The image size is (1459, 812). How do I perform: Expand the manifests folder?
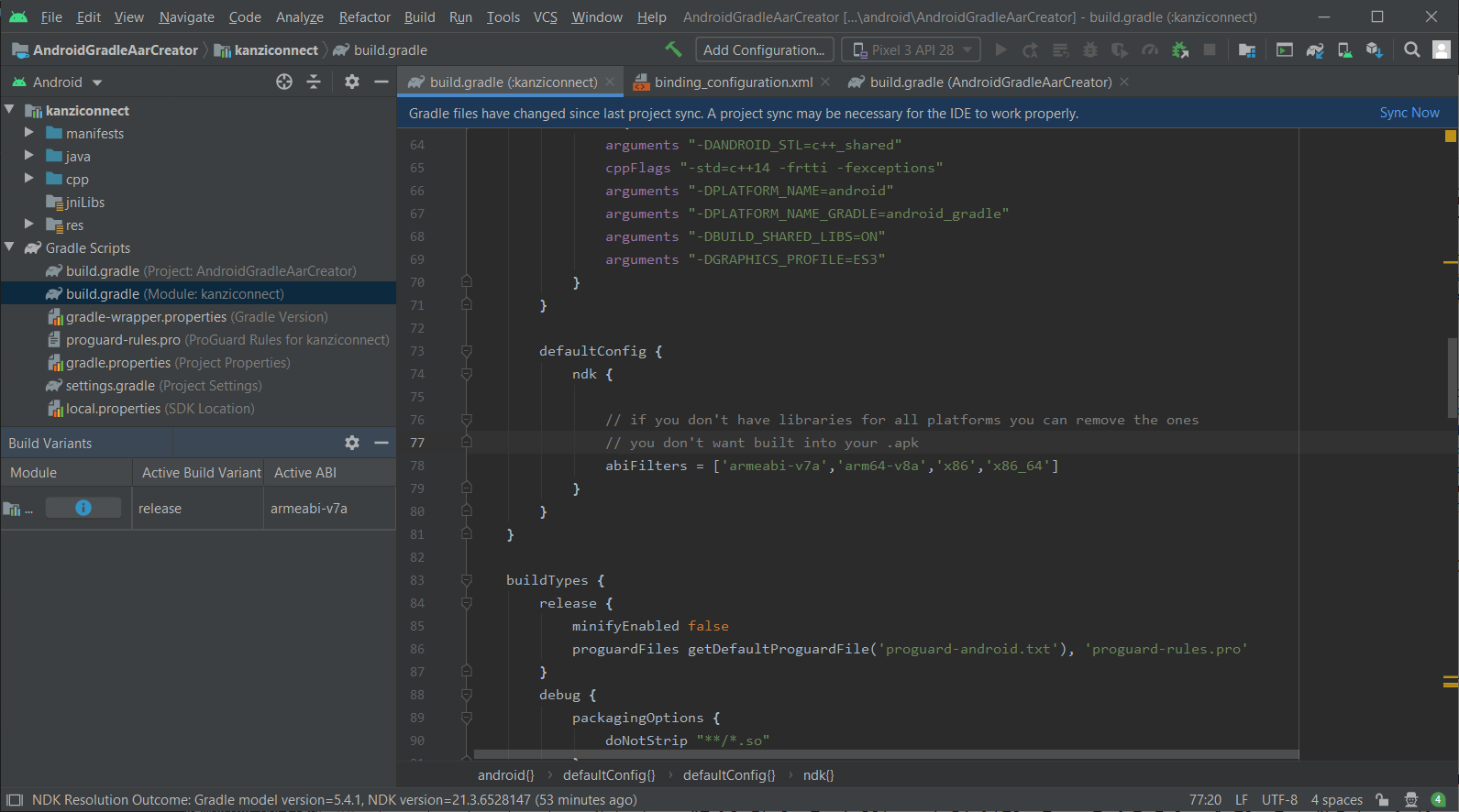click(29, 133)
